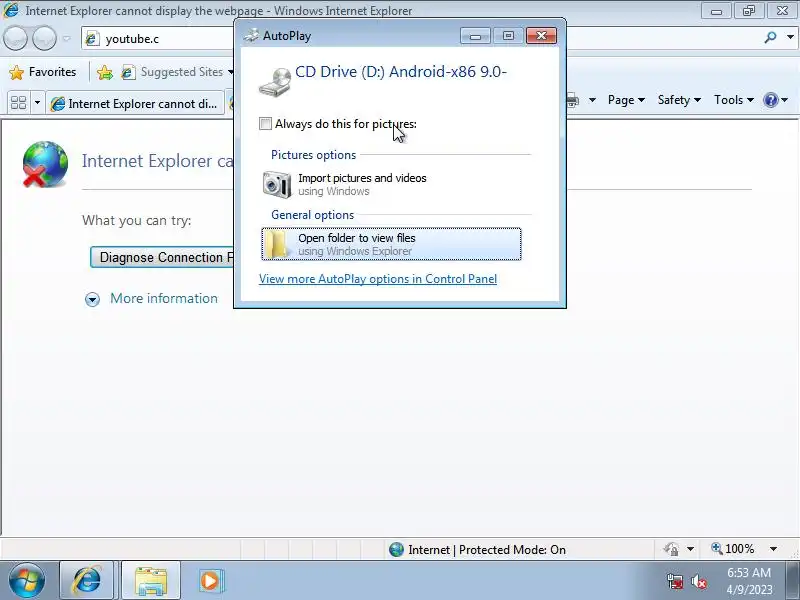Minimize the AutoPlay dialog
This screenshot has width=800, height=600.
click(475, 35)
